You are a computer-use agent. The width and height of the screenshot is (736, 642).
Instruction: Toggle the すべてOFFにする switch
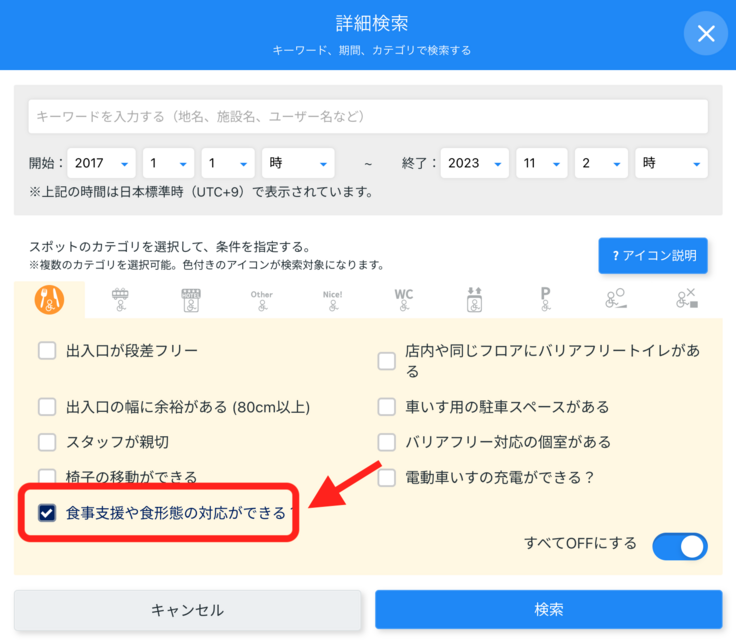pos(679,546)
